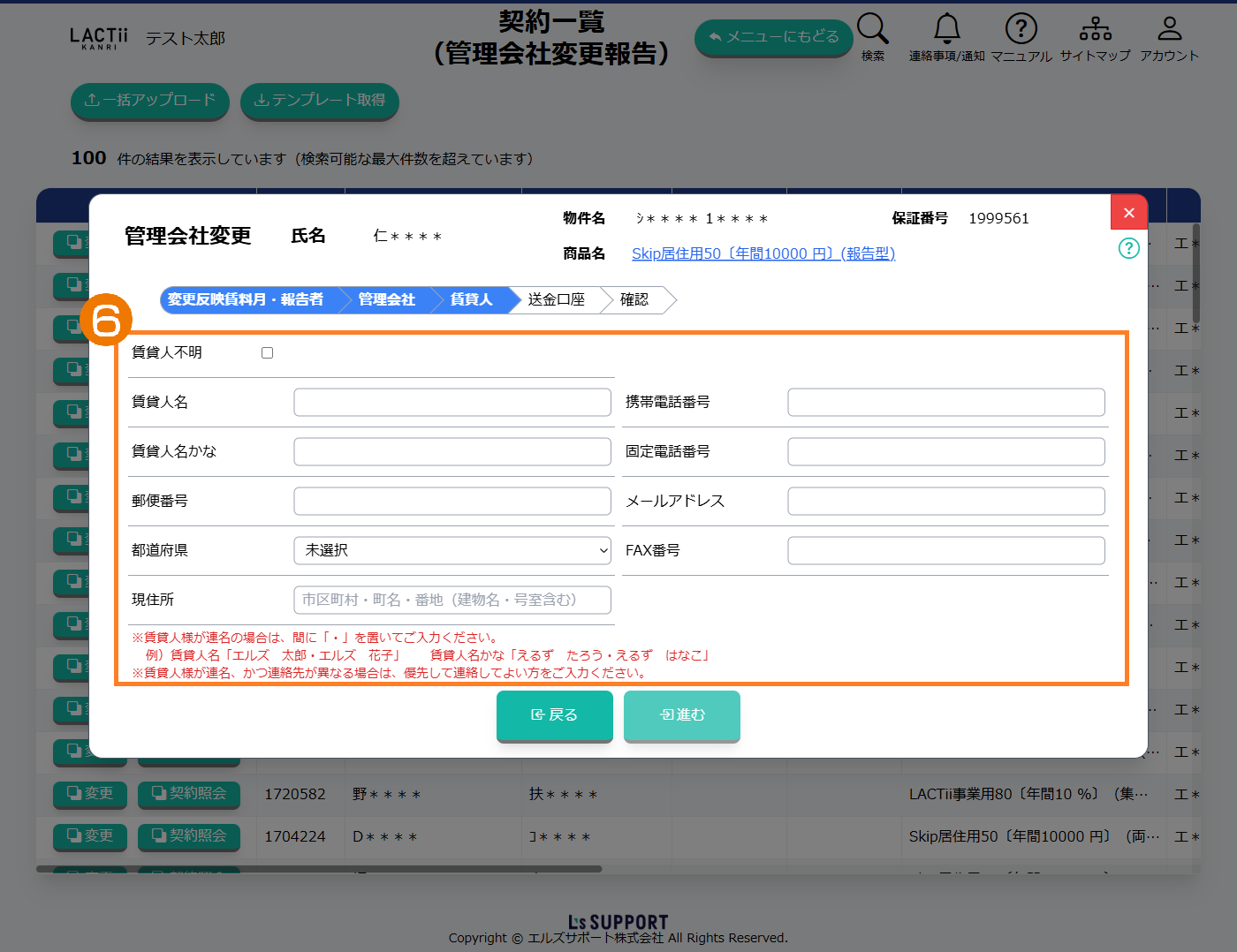Open notifications bell icon

946,29
